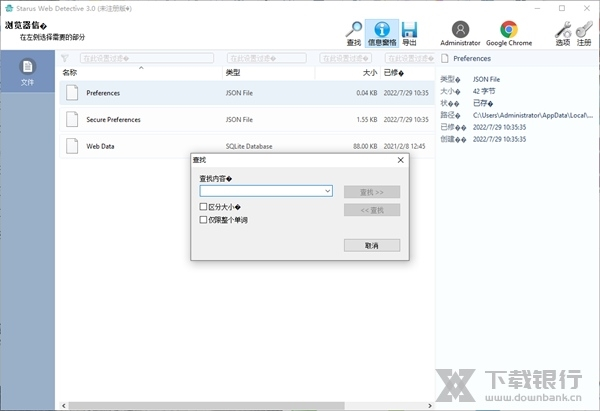Expand the 查找内容 combo box dropdown arrow
The width and height of the screenshot is (600, 411).
coord(328,191)
